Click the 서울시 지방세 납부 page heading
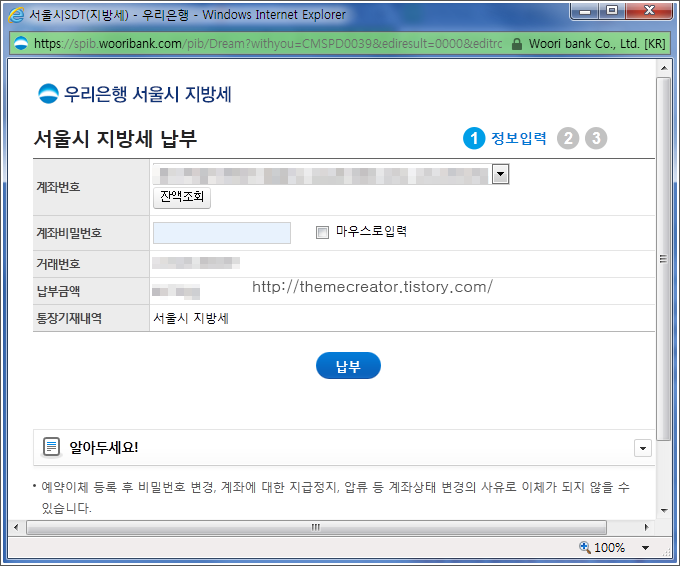This screenshot has width=680, height=566. (115, 139)
